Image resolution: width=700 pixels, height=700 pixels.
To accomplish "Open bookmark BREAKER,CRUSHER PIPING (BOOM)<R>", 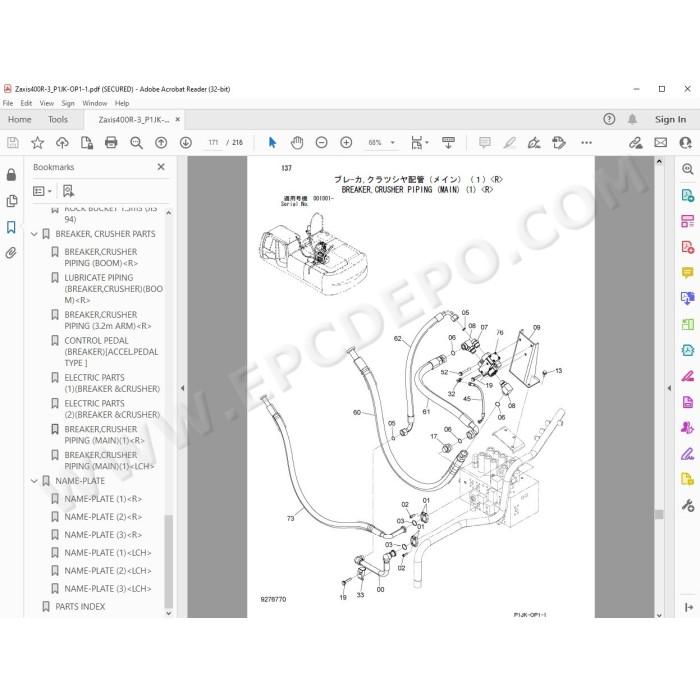I will (x=101, y=257).
